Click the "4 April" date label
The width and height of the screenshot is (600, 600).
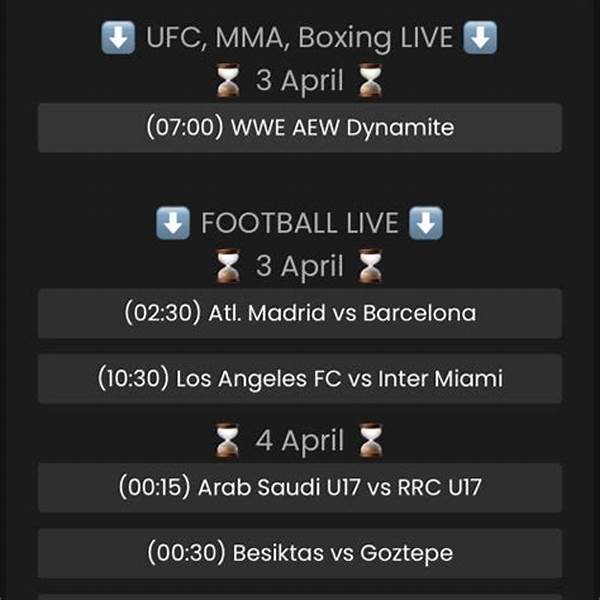tap(299, 441)
